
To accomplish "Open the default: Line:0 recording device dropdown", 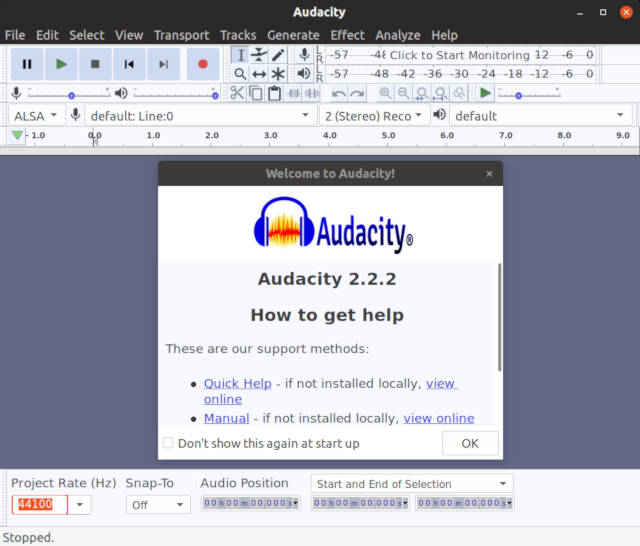I will [200, 116].
